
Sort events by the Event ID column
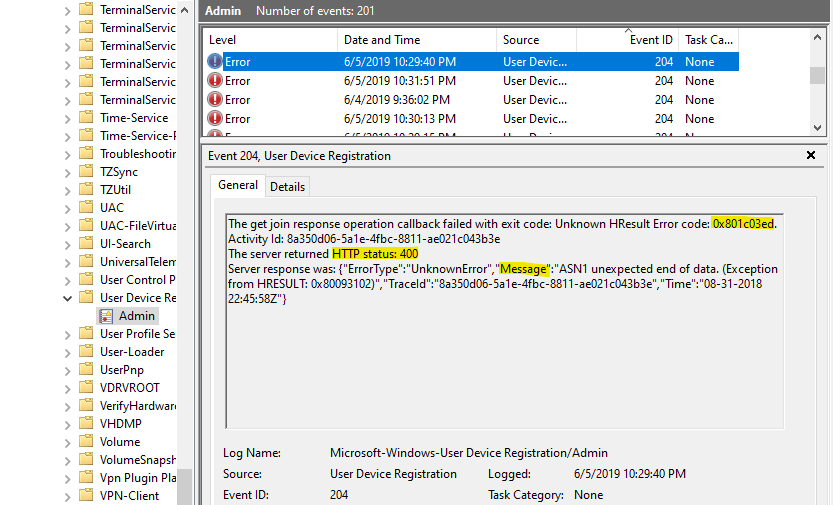click(651, 40)
